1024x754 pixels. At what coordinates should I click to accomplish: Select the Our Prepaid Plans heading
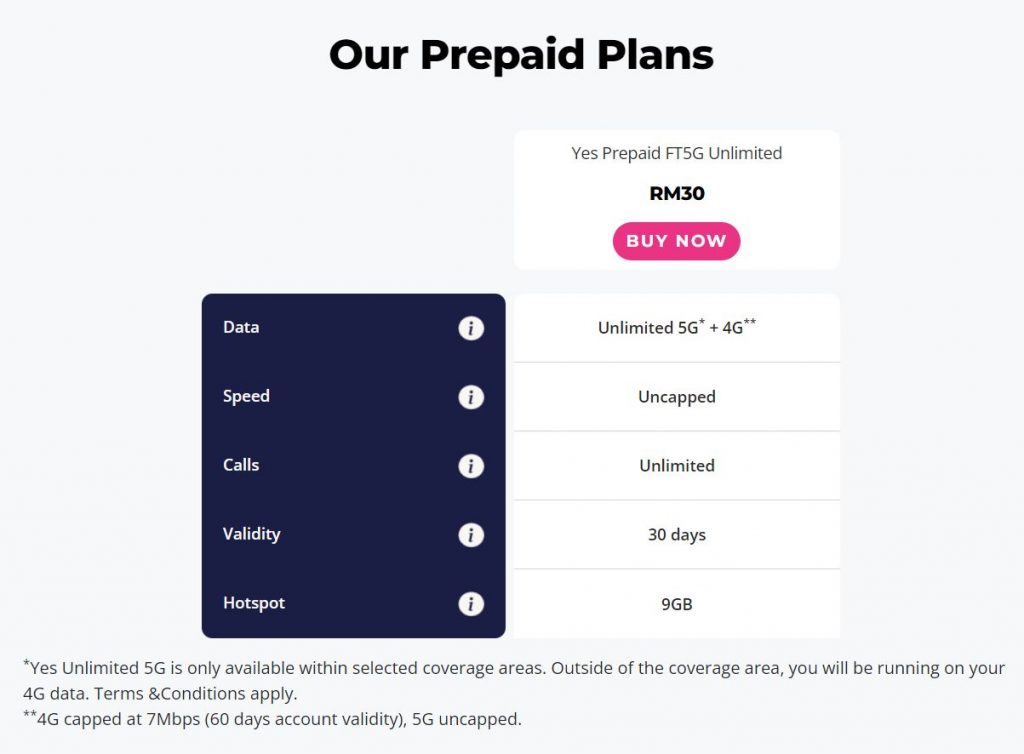[521, 54]
